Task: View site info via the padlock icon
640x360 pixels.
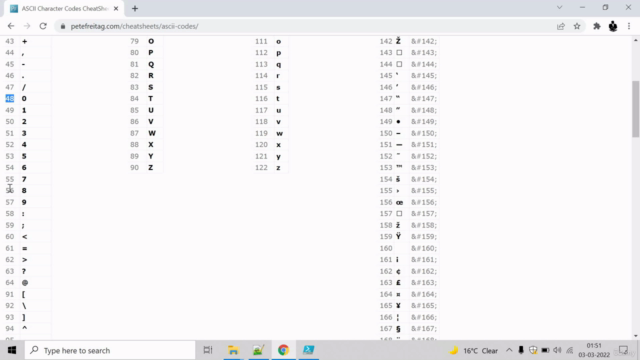Action: [x=62, y=26]
